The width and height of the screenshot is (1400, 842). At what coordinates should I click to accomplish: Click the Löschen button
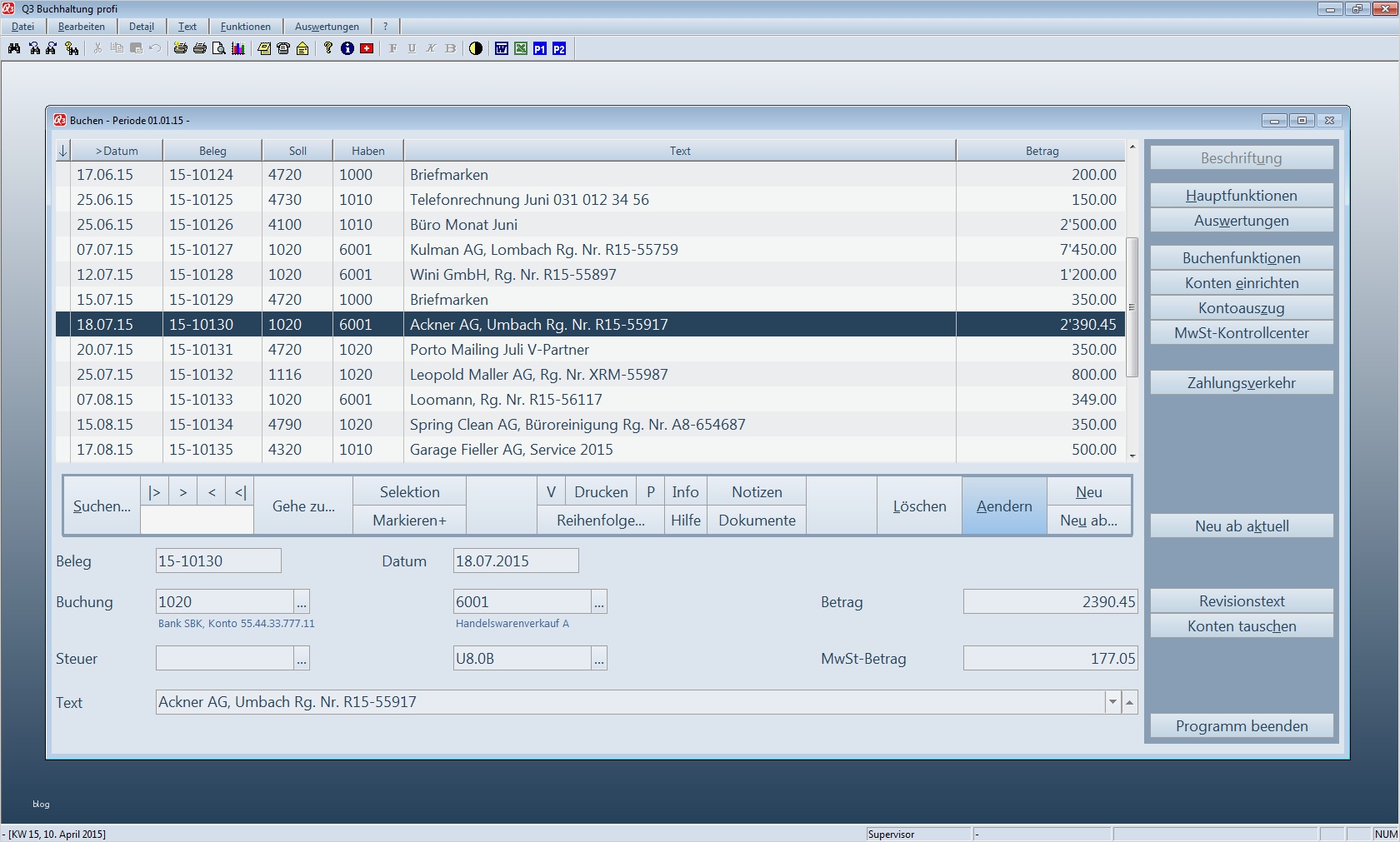click(x=919, y=506)
